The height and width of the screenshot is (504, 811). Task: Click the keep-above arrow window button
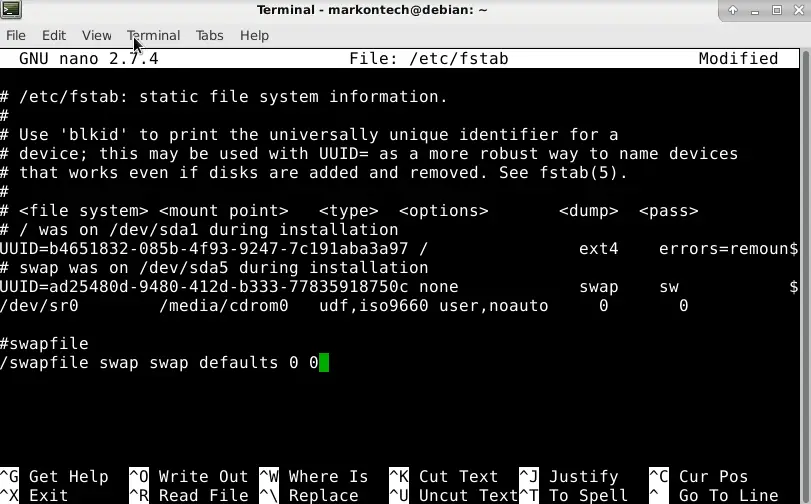click(733, 10)
